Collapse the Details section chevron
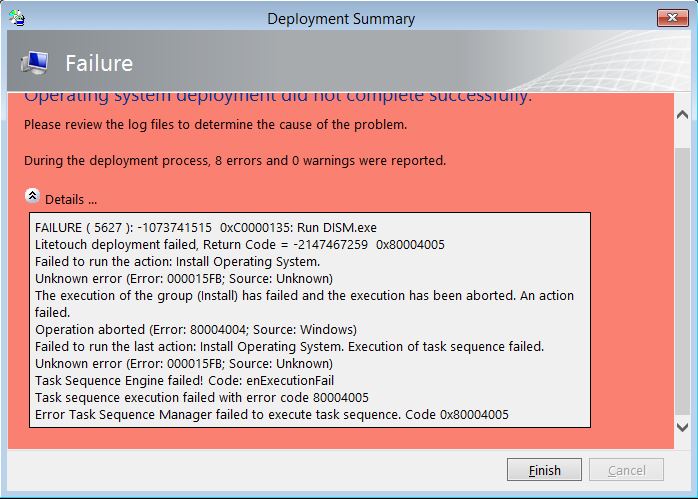698x499 pixels. pyautogui.click(x=32, y=196)
